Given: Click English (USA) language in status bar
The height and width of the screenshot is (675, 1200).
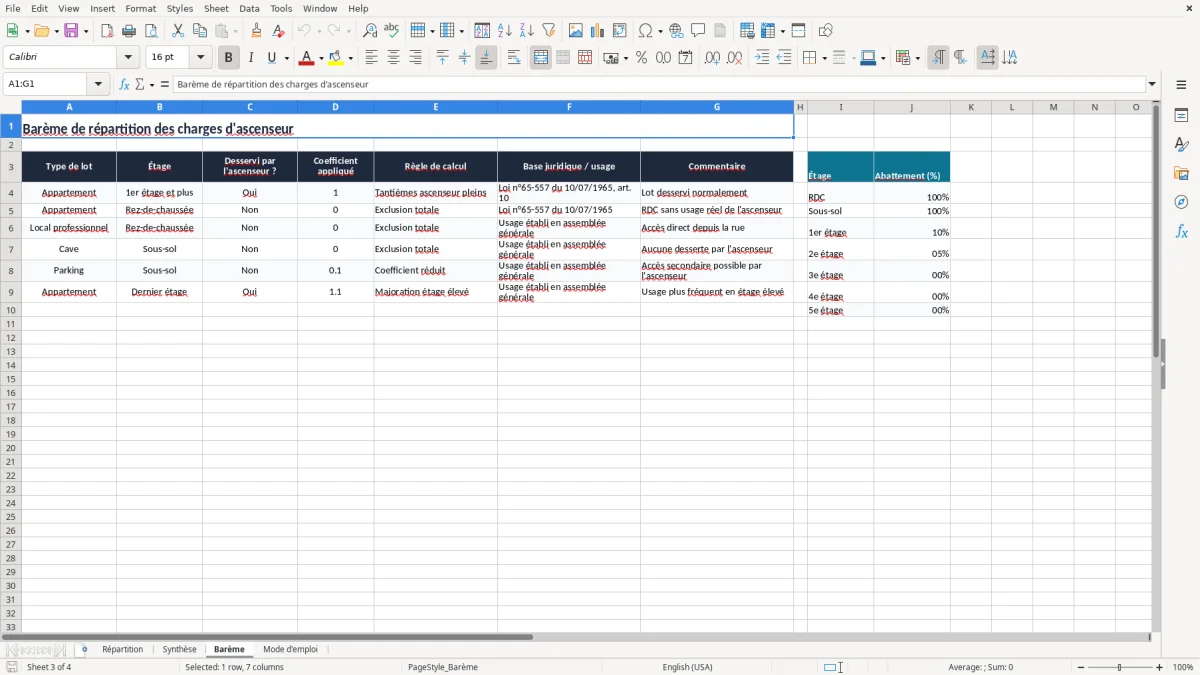Looking at the screenshot, I should coord(687,667).
